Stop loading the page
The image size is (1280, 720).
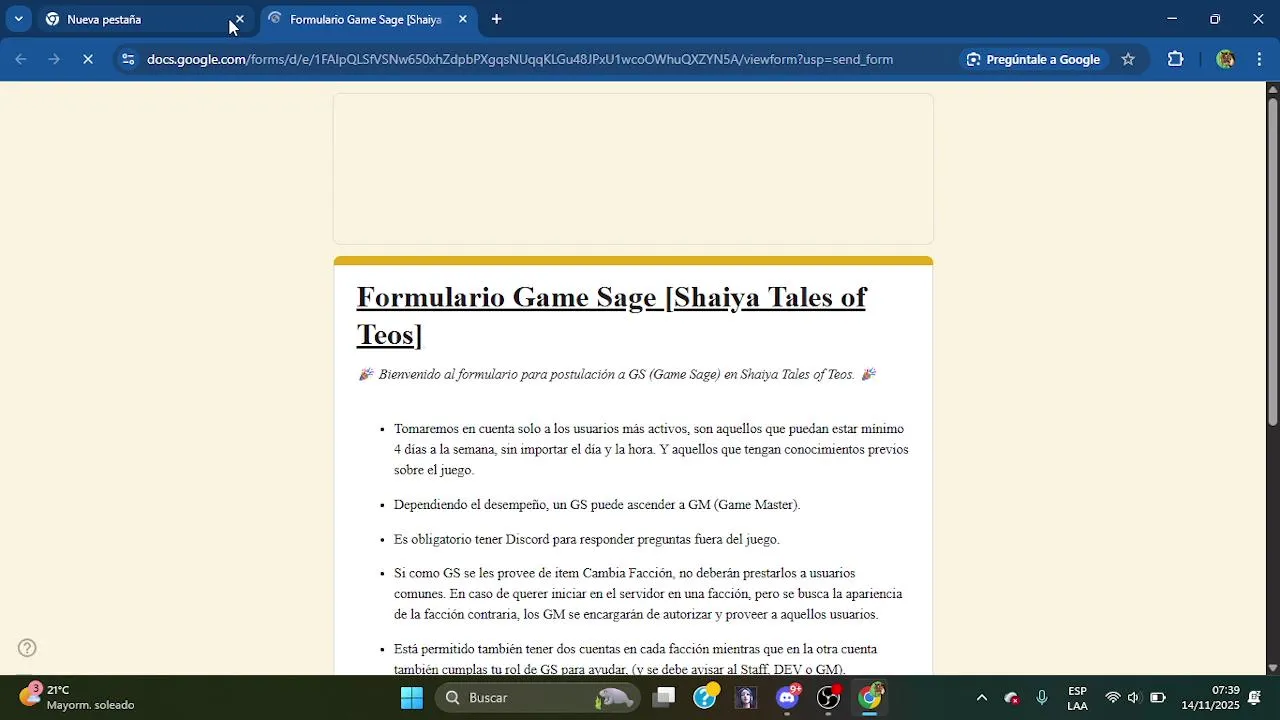(88, 59)
